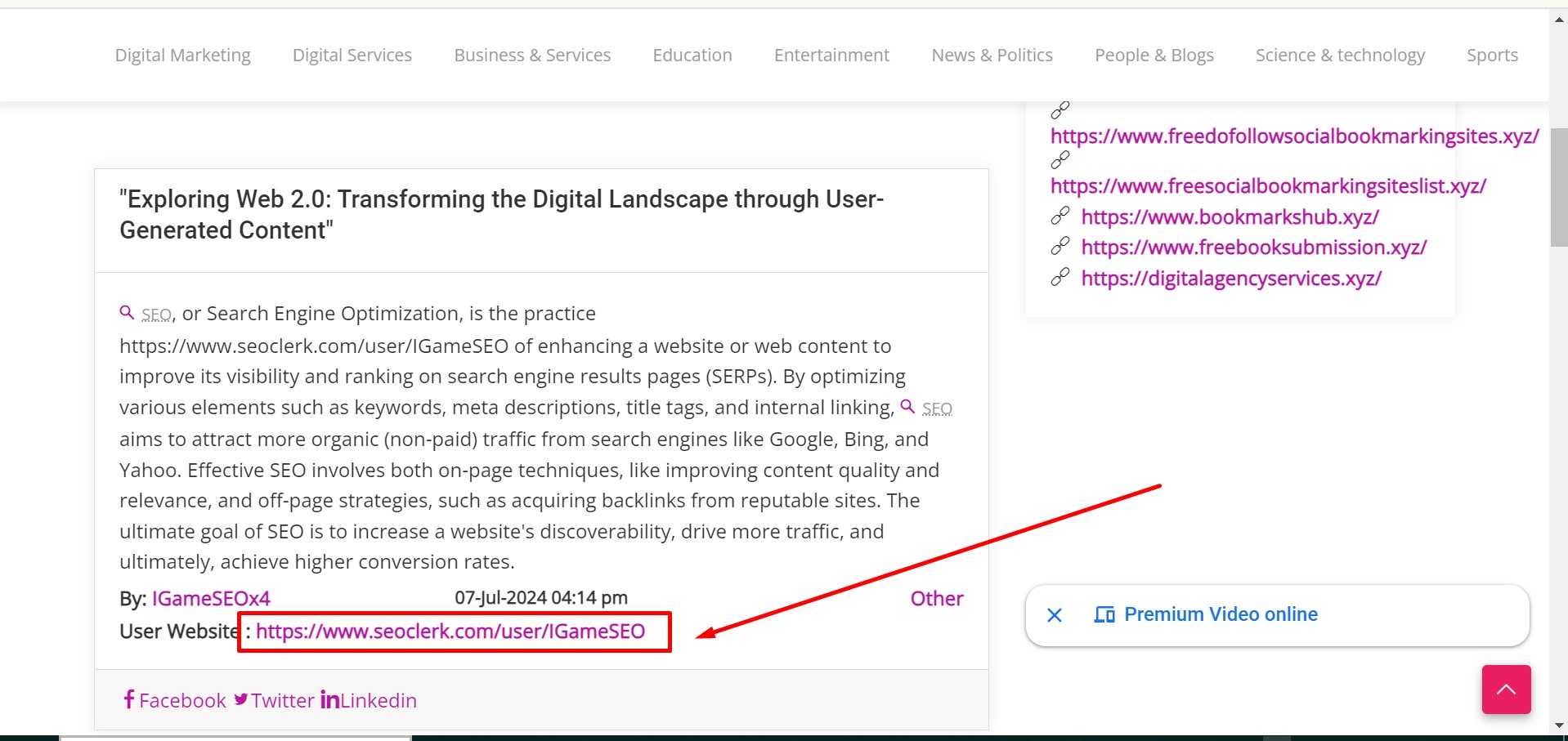Open the Other category link
This screenshot has height=741, width=1568.
(x=937, y=599)
